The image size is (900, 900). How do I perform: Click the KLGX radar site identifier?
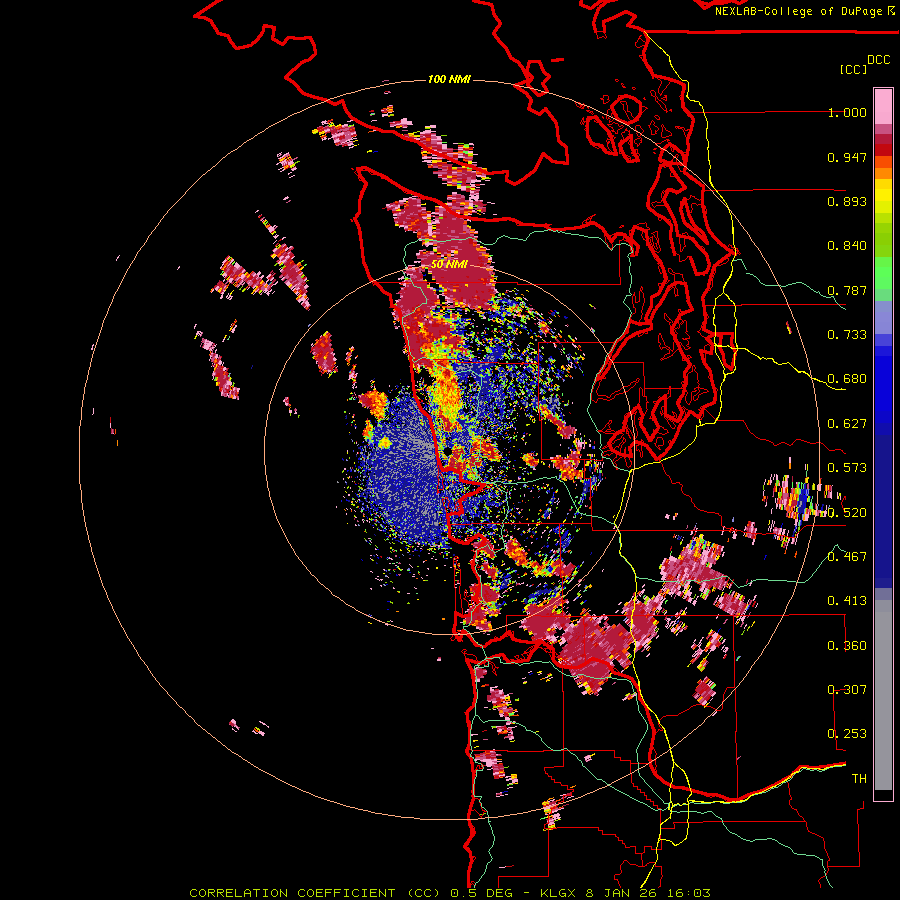(x=560, y=893)
